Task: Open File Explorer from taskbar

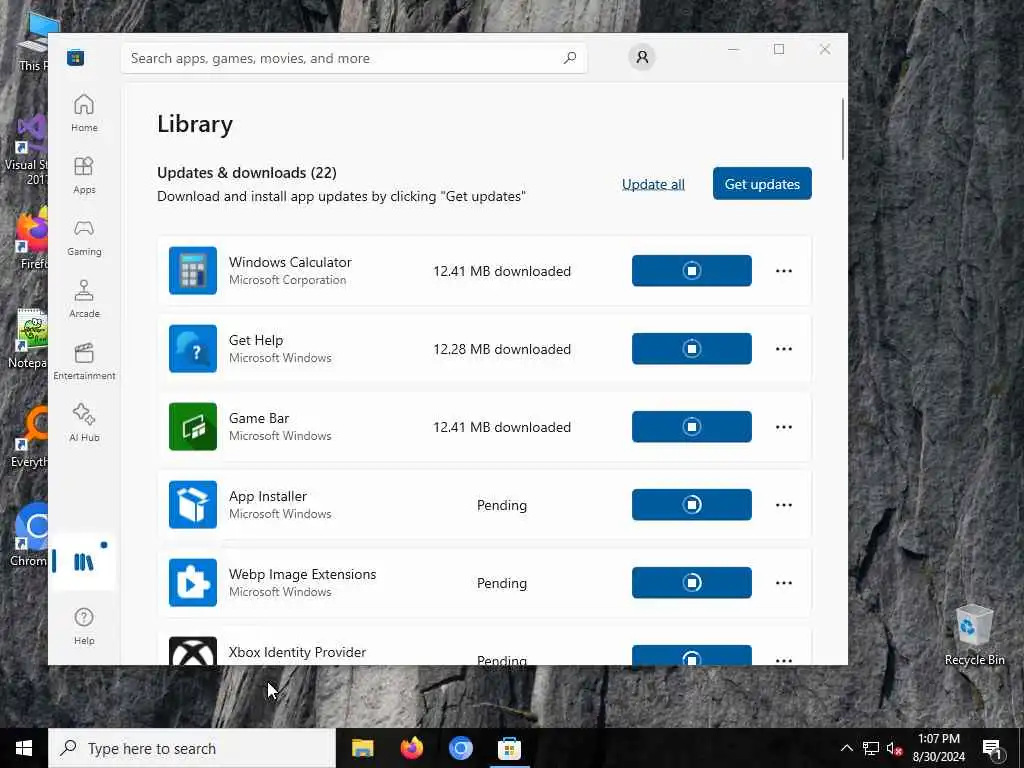Action: tap(362, 748)
